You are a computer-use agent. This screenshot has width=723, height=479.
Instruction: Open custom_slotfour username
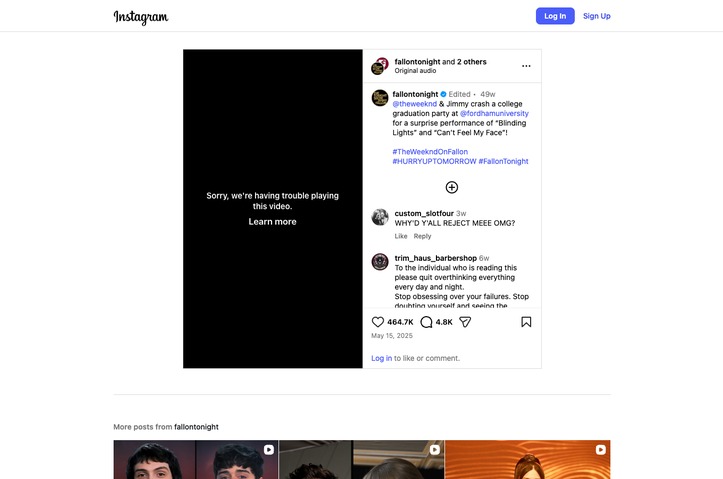tap(424, 213)
